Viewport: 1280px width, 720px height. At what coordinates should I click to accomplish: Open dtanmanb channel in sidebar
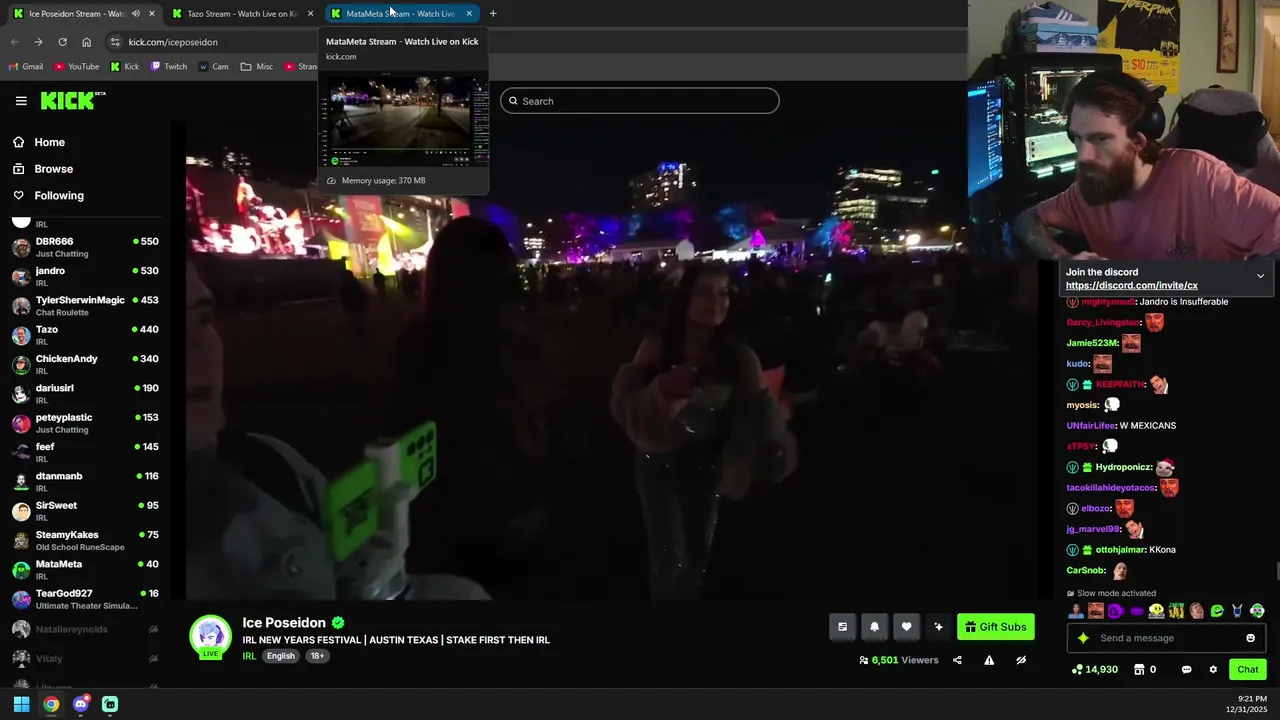click(85, 482)
